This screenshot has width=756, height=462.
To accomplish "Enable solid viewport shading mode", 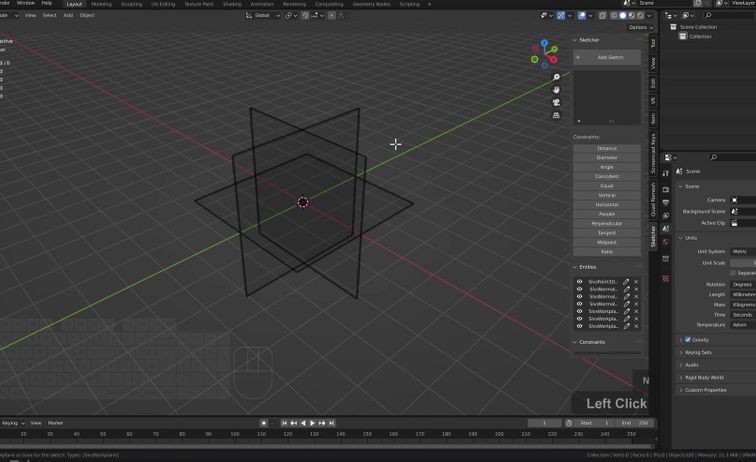I will [622, 15].
